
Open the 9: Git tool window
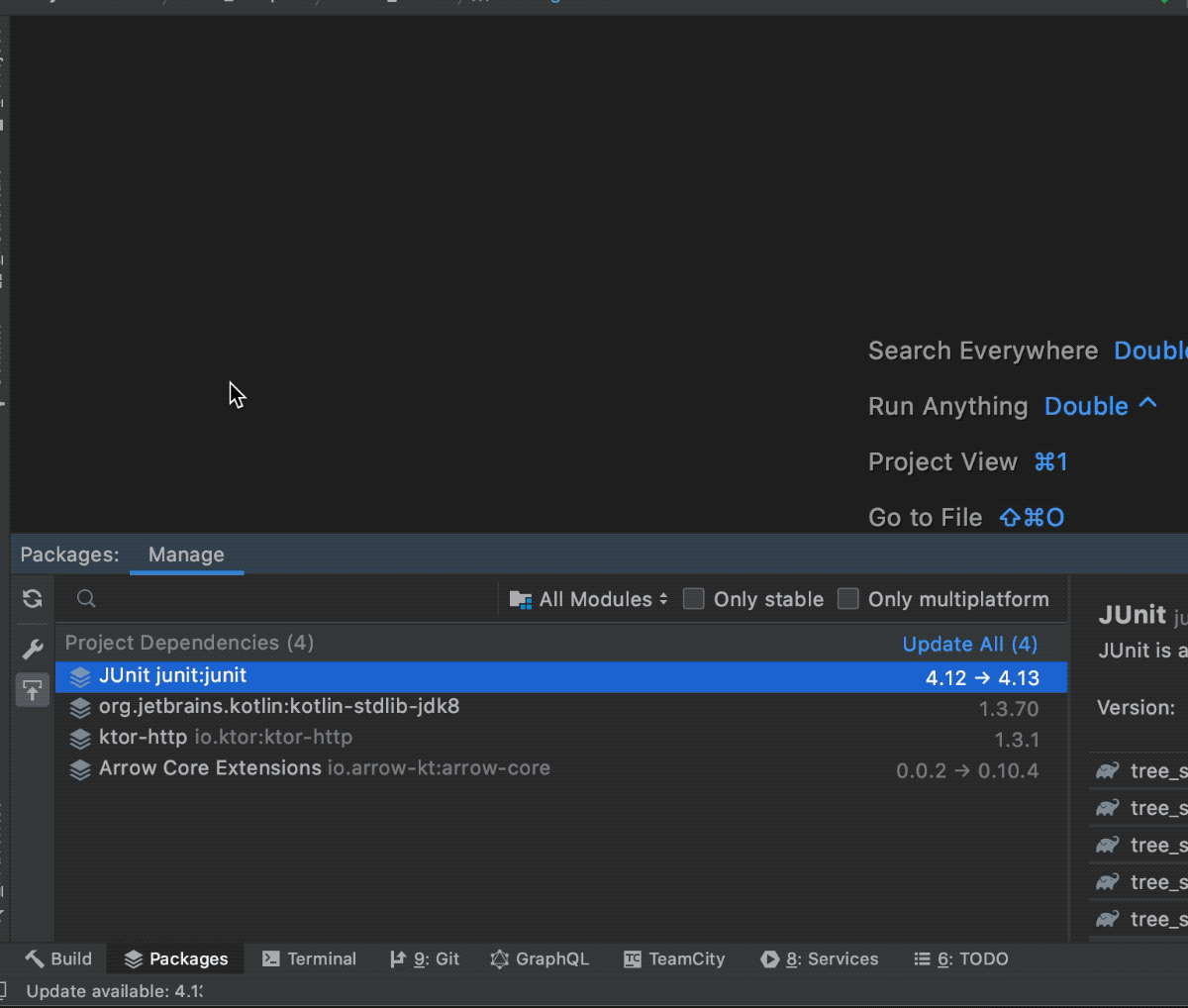425,958
